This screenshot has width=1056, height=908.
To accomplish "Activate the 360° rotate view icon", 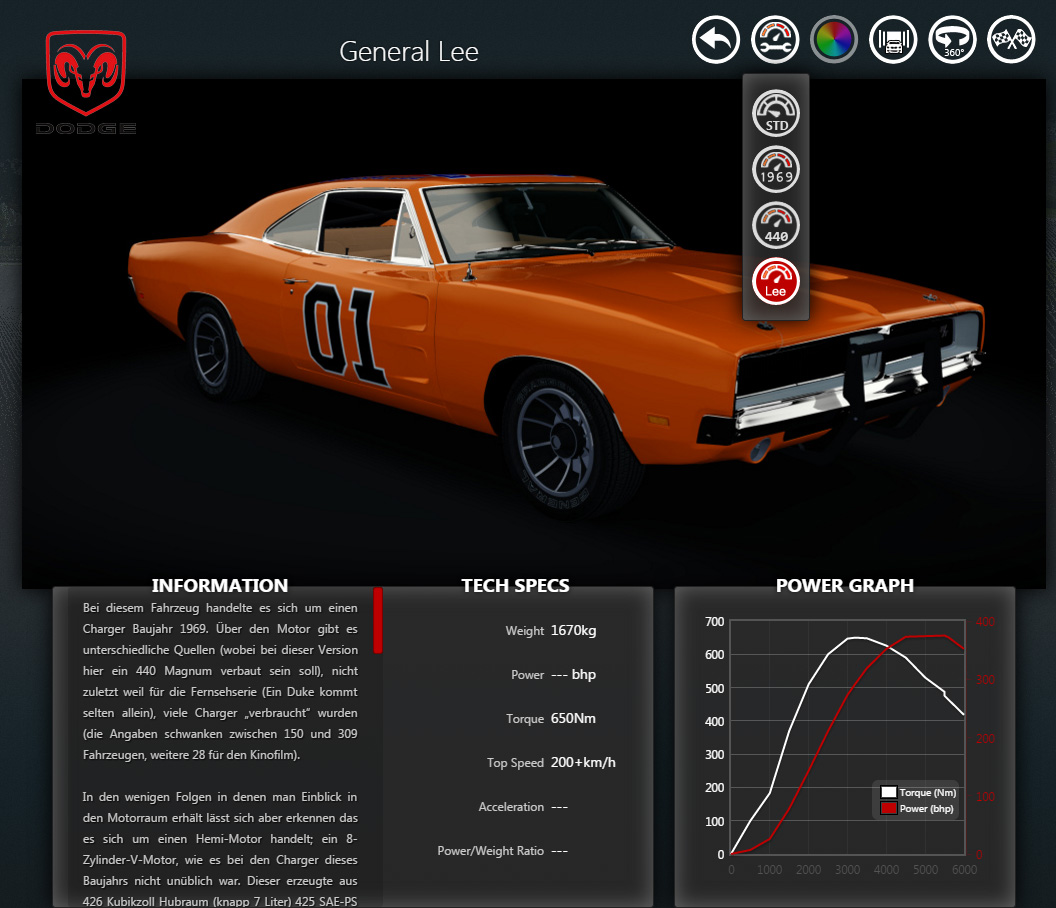I will click(x=952, y=40).
